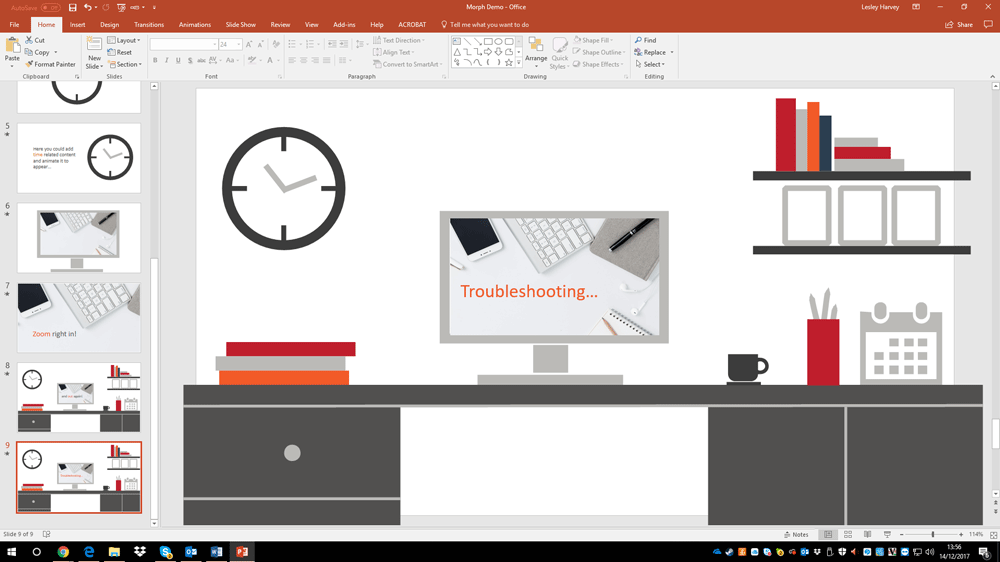The image size is (1000, 562).
Task: Click the Undo arrow icon
Action: coord(87,7)
